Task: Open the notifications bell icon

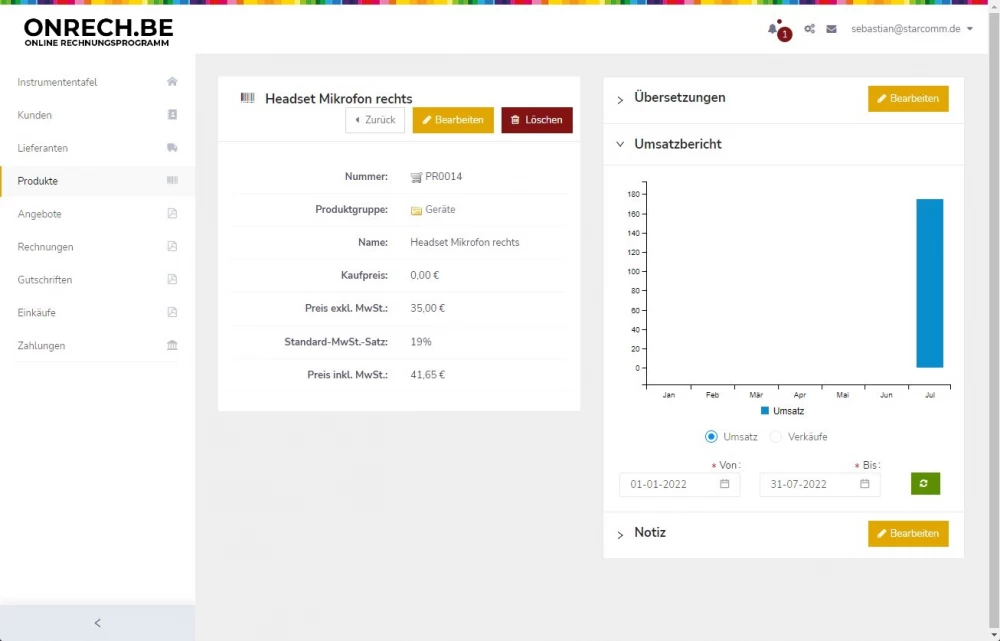Action: [x=773, y=29]
